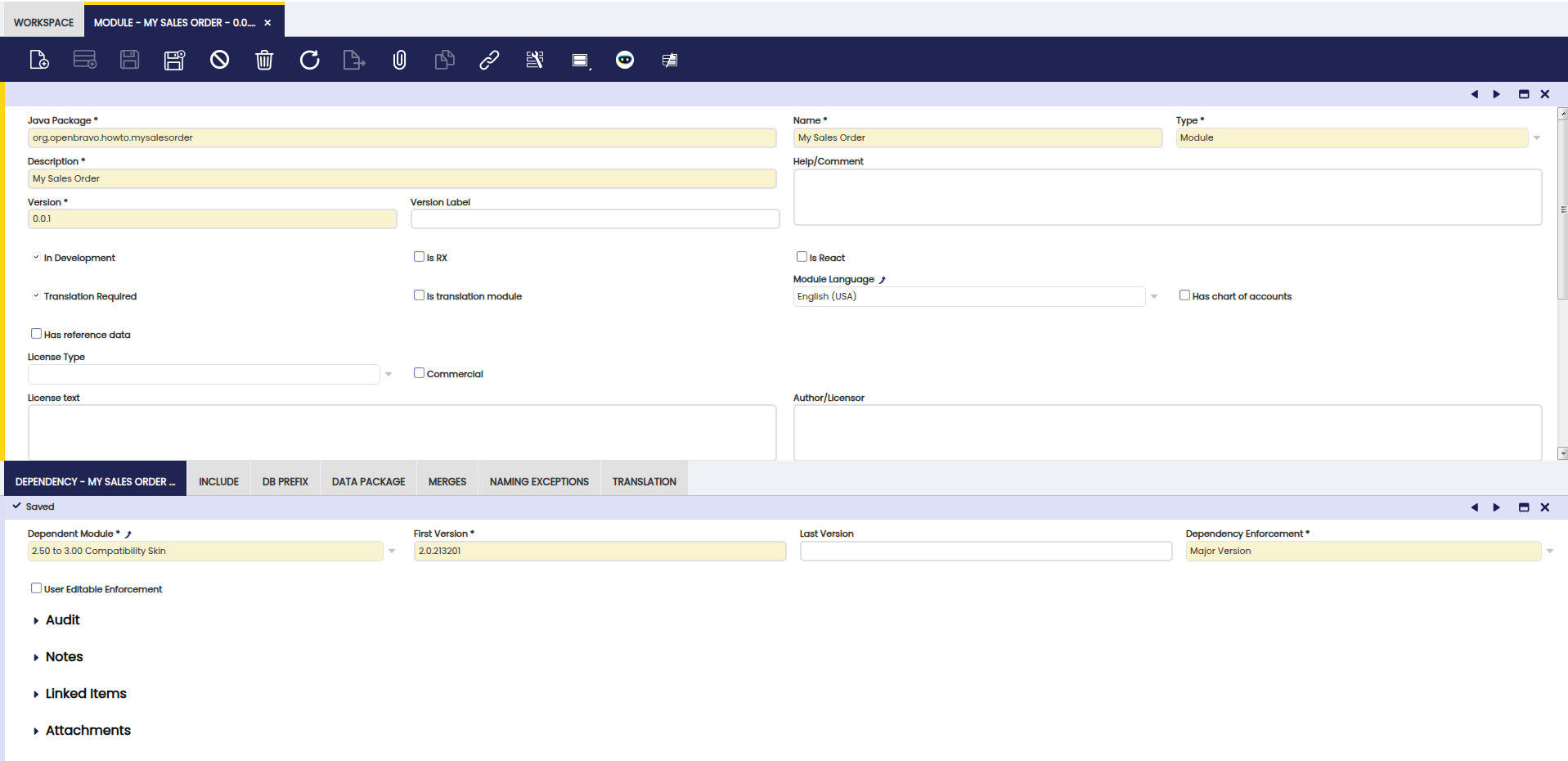Tick the Has chart of accounts checkbox

[x=1184, y=295]
